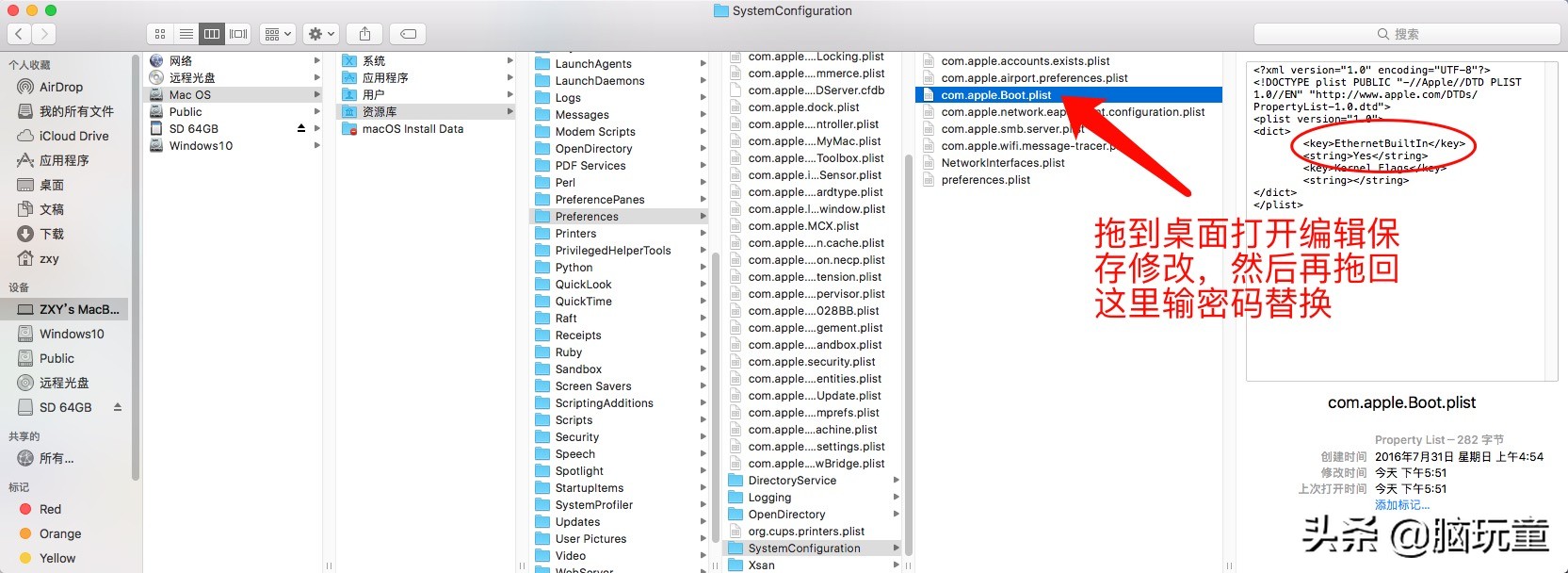The image size is (1568, 573).
Task: Go back with the toolbar back arrow
Action: pyautogui.click(x=20, y=34)
